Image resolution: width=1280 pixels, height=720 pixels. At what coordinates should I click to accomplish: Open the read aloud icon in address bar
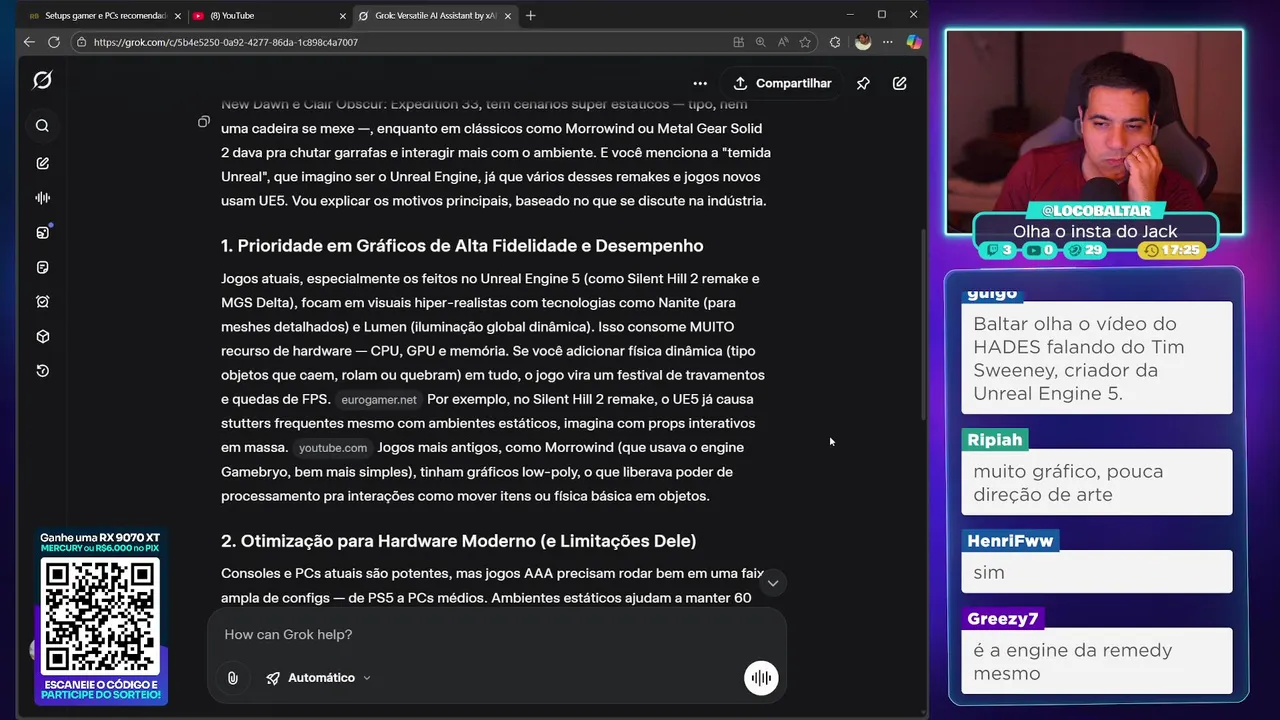click(782, 42)
